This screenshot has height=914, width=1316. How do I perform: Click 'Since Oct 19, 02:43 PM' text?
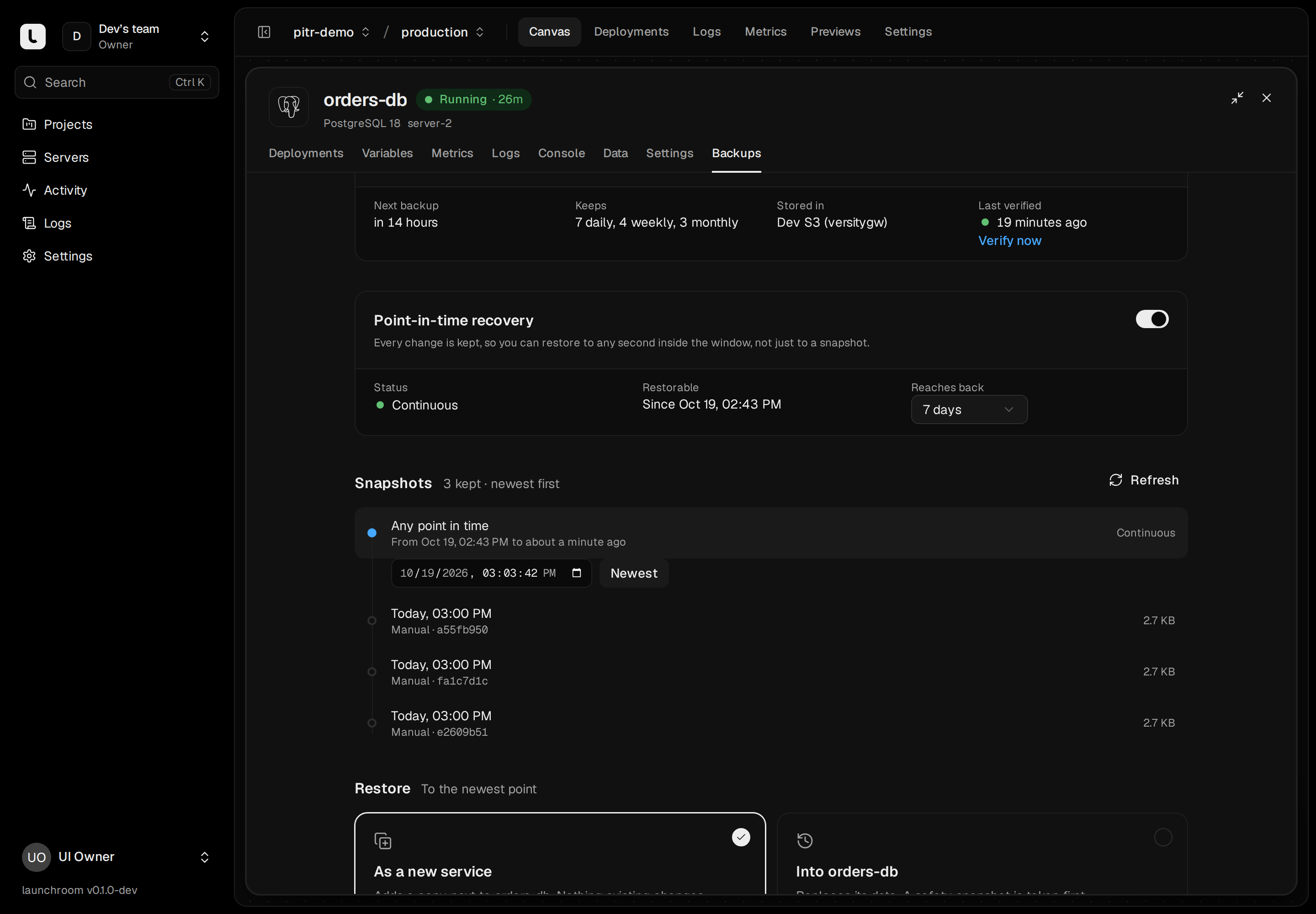tap(711, 405)
